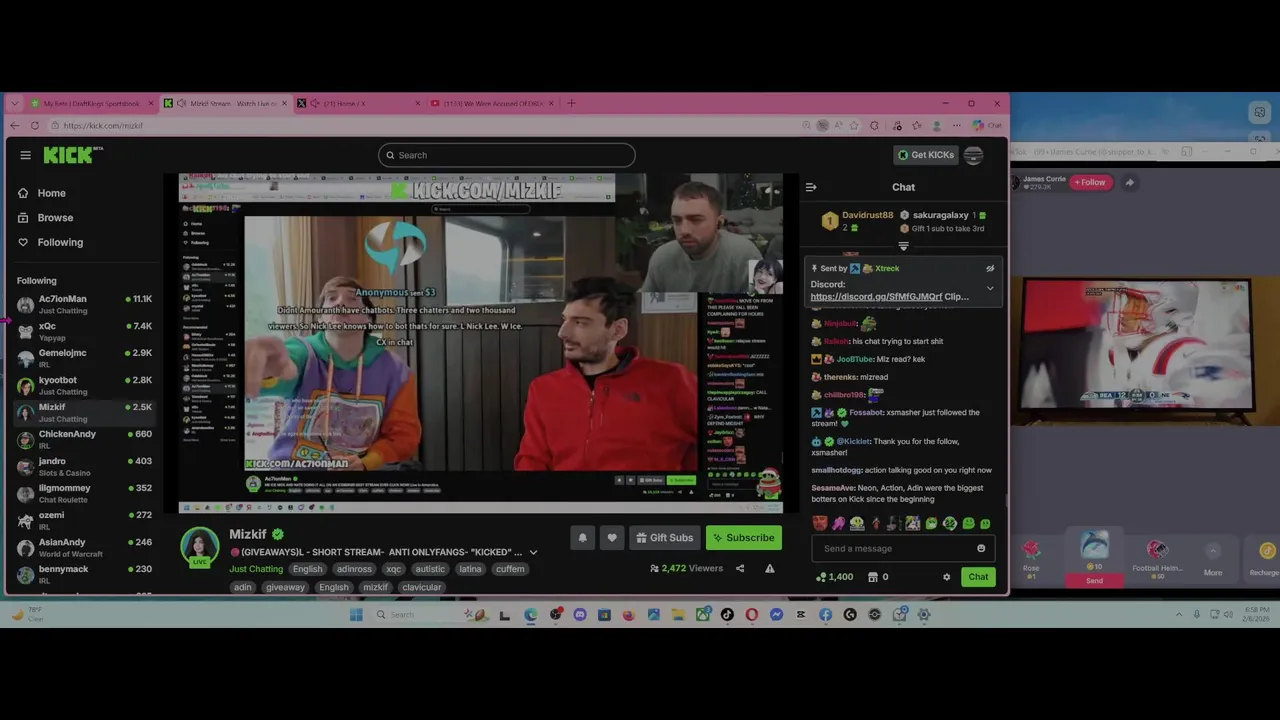Viewport: 1280px width, 720px height.
Task: Click the Just Chatting category link
Action: pyautogui.click(x=256, y=569)
